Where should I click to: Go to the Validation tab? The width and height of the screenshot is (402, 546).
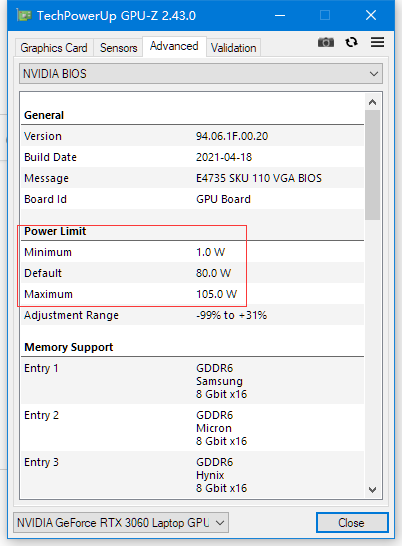233,48
